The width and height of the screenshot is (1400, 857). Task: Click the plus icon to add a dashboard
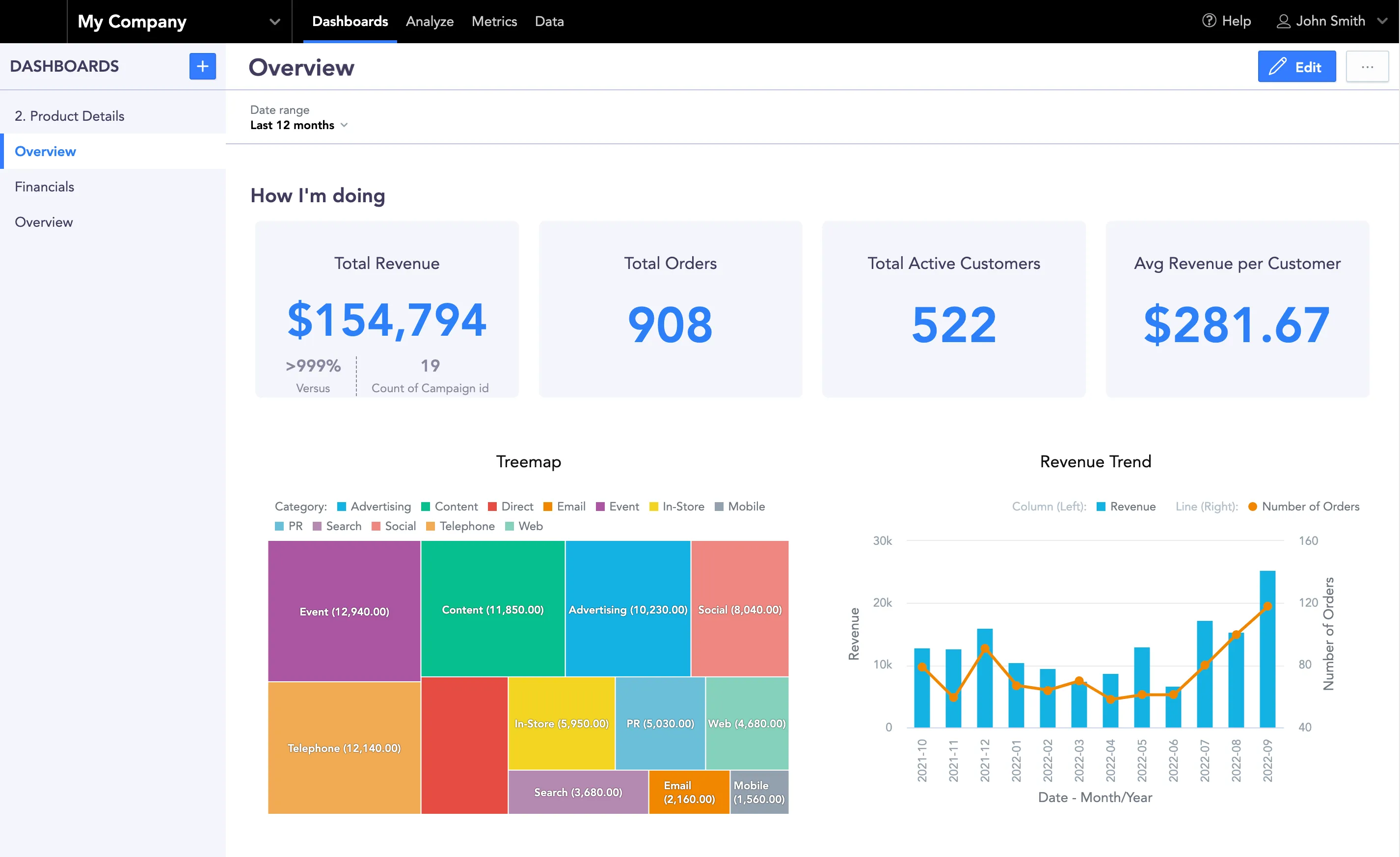[x=202, y=66]
